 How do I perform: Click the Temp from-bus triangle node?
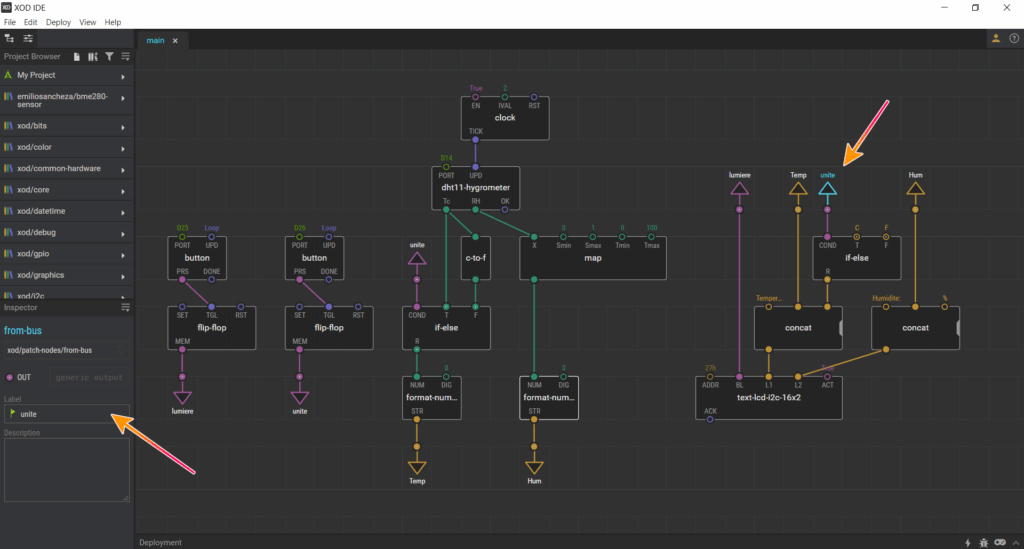click(x=798, y=189)
